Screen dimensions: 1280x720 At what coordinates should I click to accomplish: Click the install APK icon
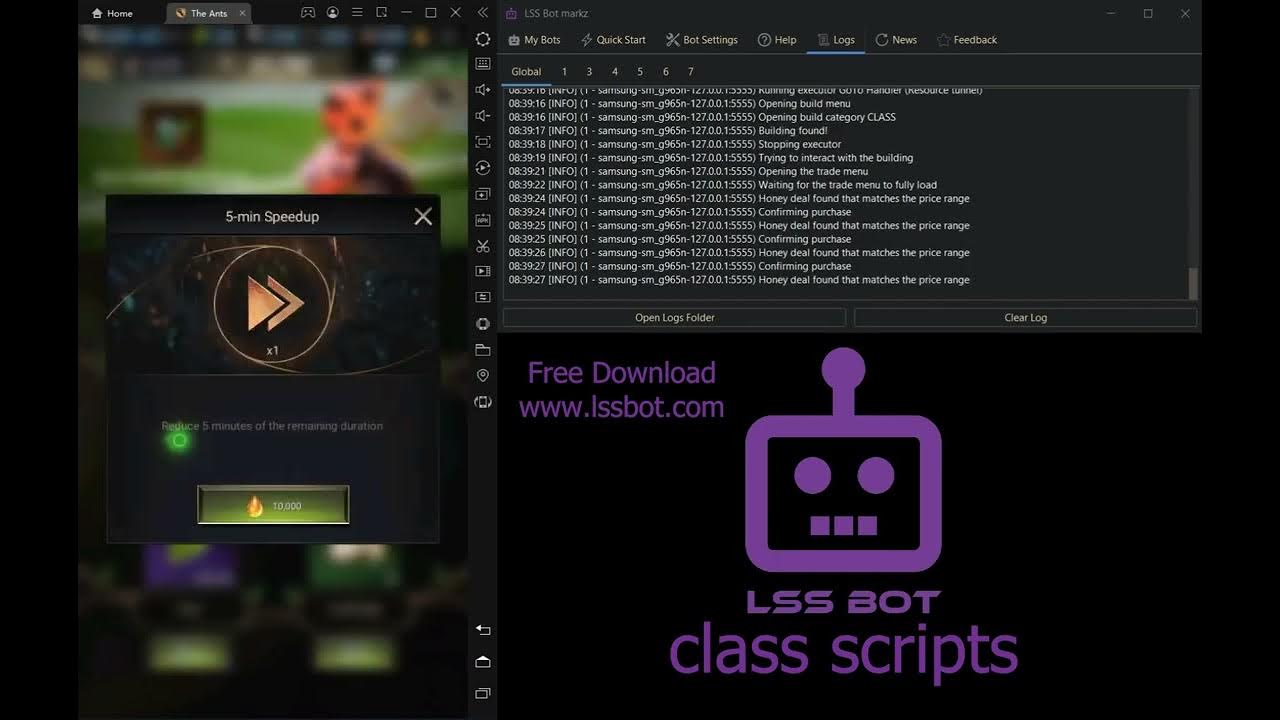point(483,220)
